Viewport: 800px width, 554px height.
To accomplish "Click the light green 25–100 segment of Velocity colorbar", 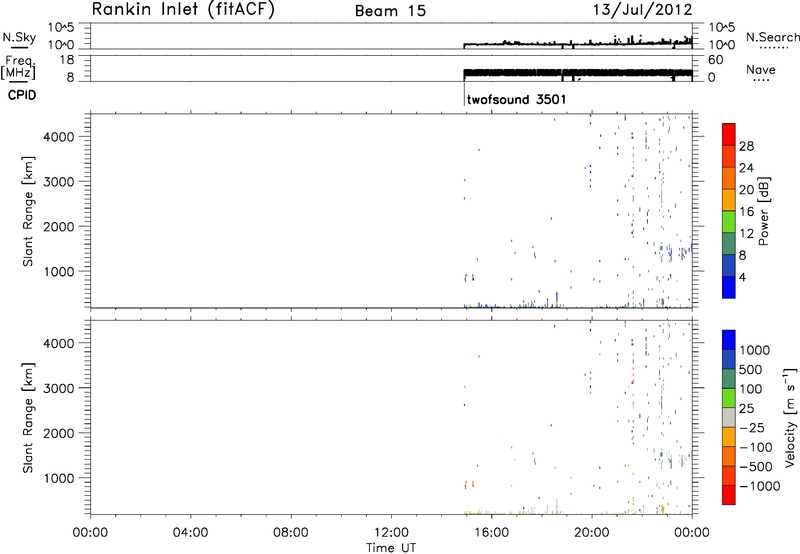I will point(729,398).
